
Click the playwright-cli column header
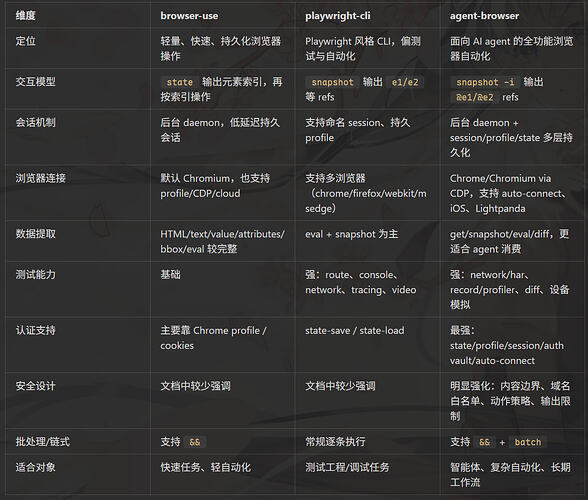(338, 16)
